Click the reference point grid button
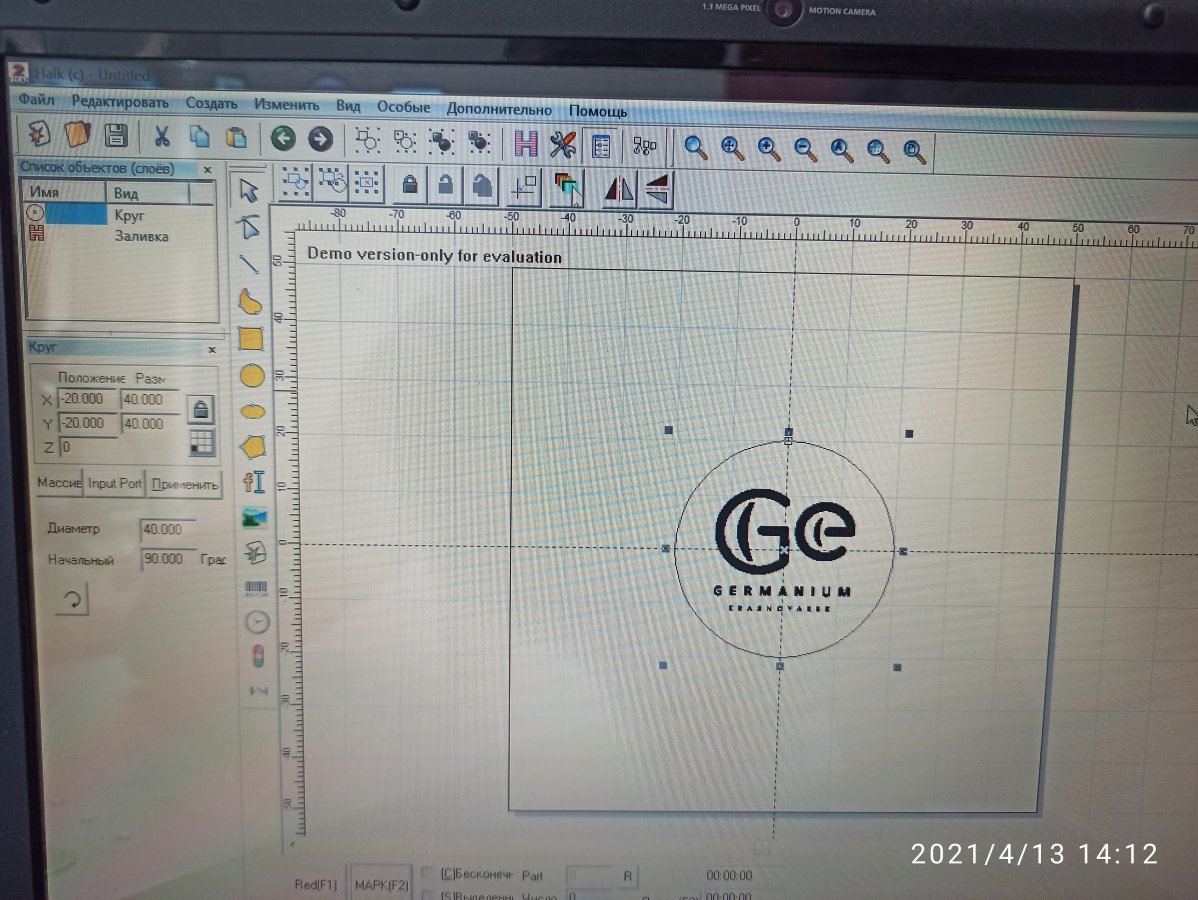 pos(201,442)
